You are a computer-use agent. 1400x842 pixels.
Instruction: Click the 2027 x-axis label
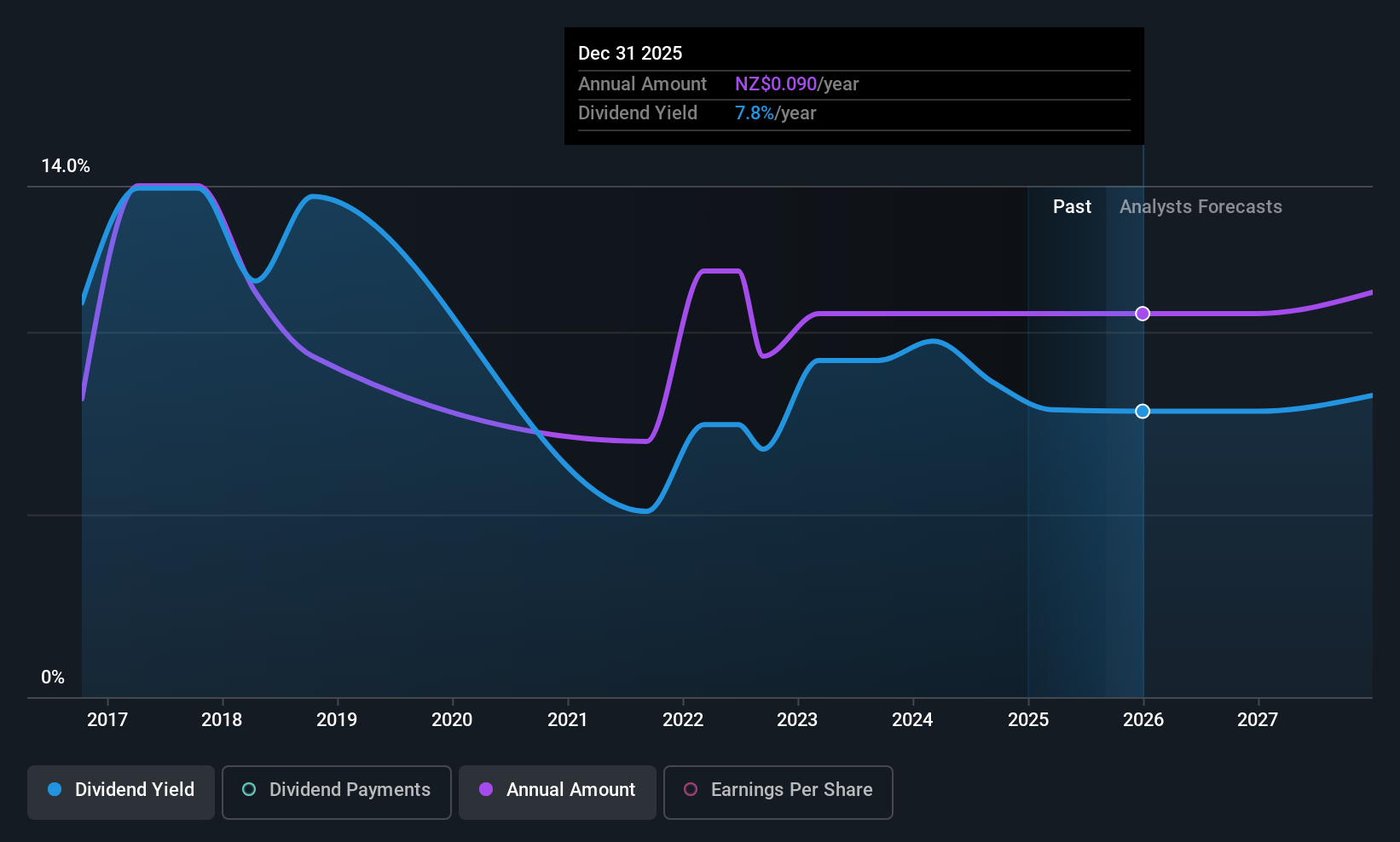point(1258,720)
